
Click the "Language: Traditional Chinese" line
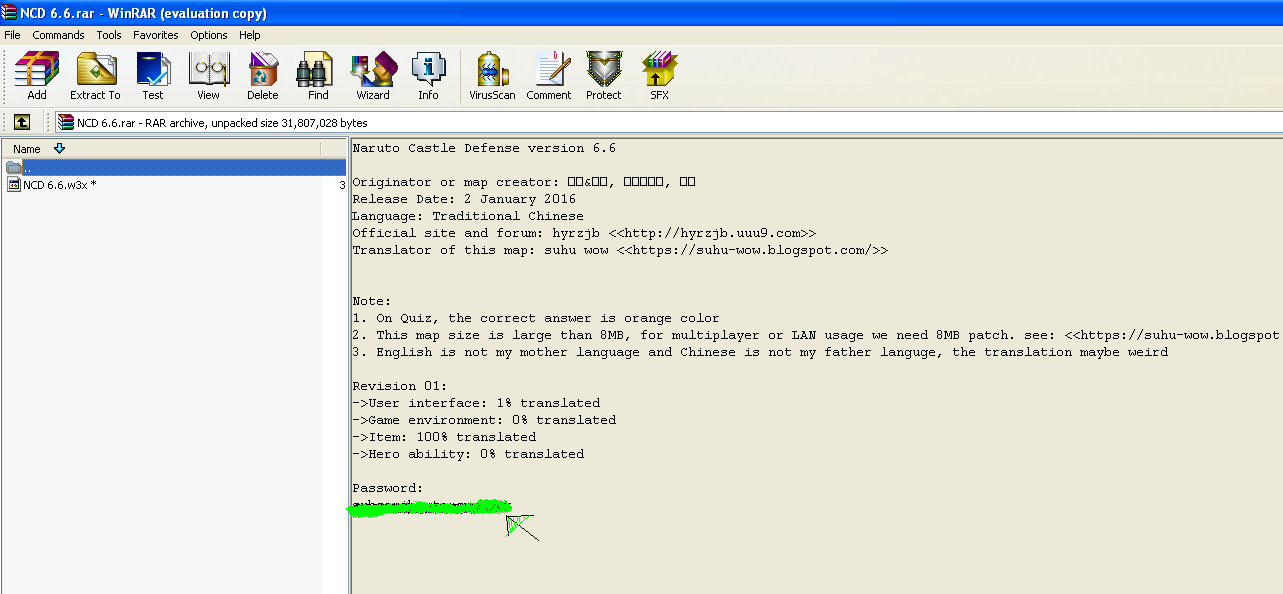[x=468, y=216]
